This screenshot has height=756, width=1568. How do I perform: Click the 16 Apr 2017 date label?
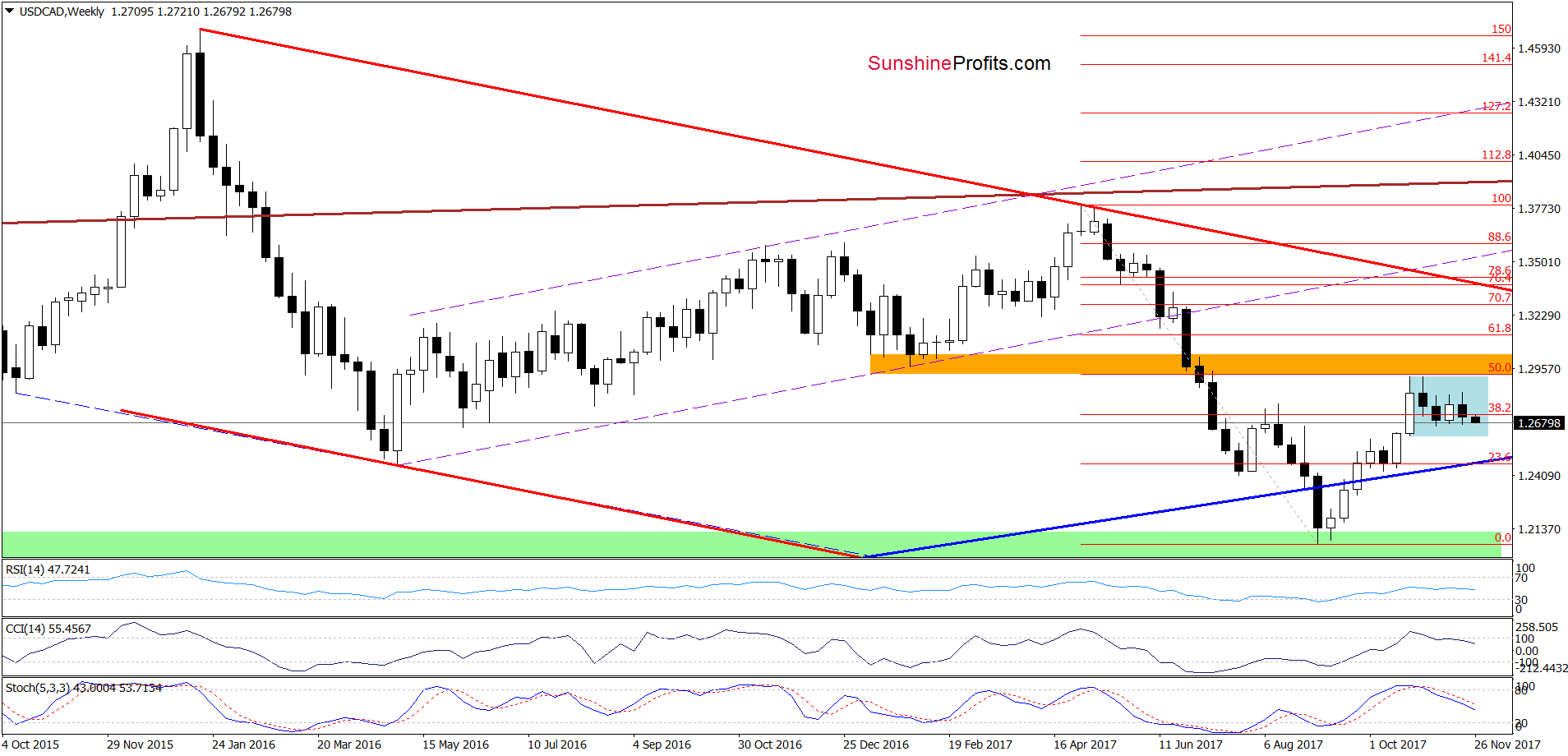click(1085, 744)
